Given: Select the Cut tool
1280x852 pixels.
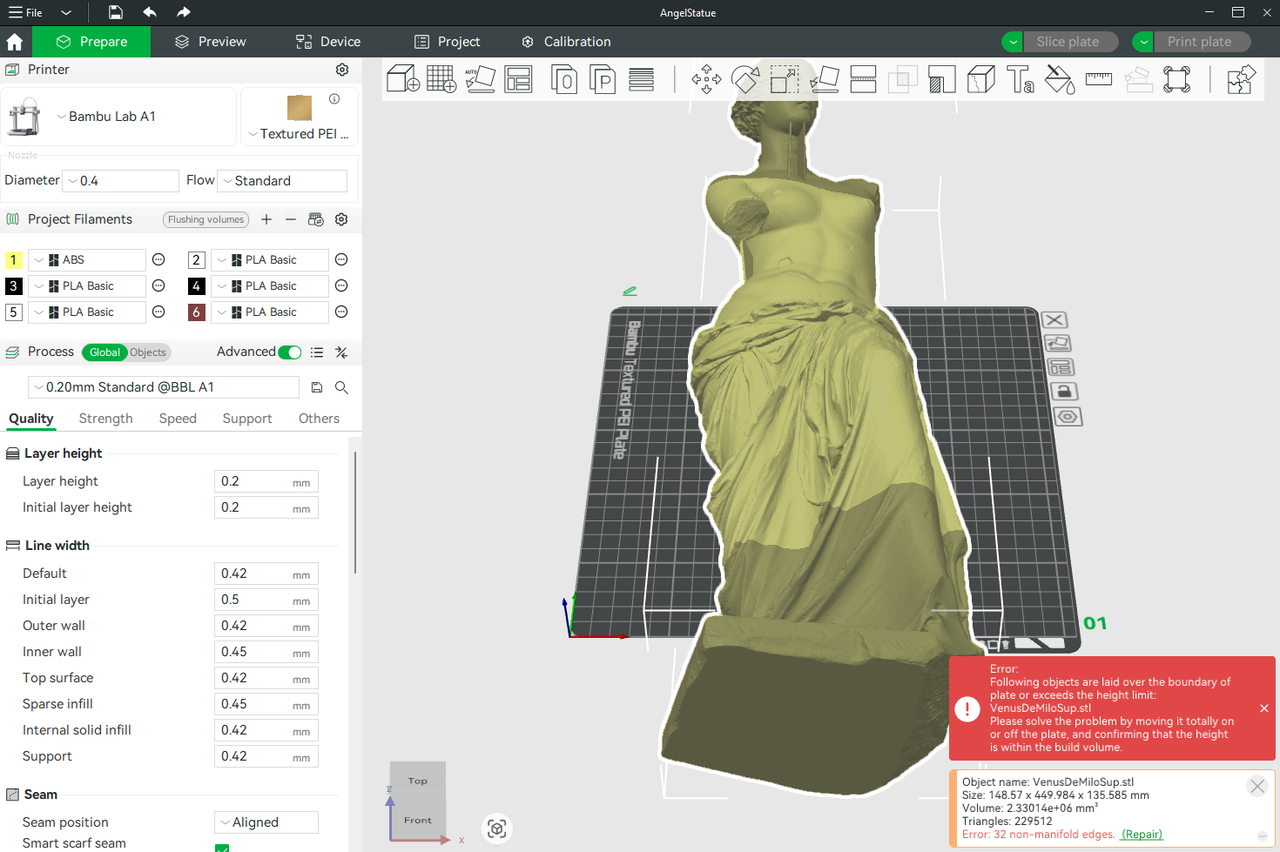Looking at the screenshot, I should click(863, 79).
